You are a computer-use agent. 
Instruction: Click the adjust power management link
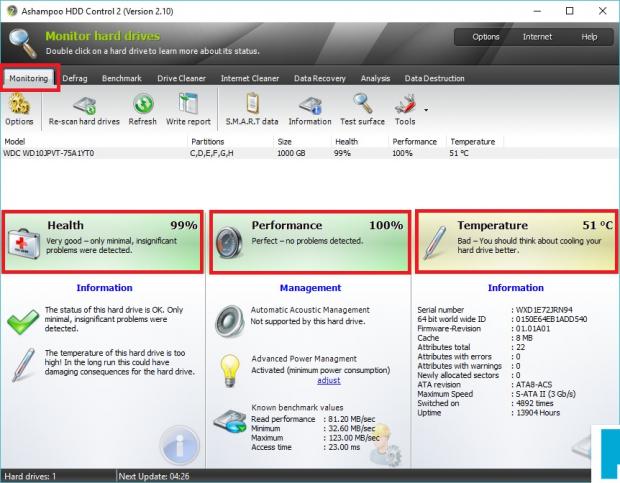pyautogui.click(x=328, y=380)
